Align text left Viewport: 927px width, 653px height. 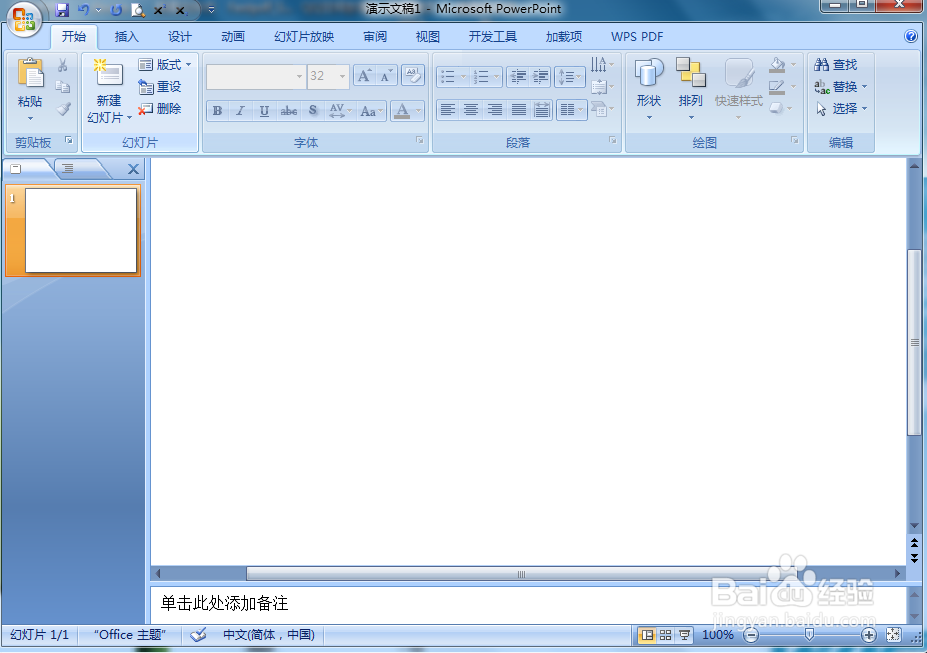tap(448, 110)
